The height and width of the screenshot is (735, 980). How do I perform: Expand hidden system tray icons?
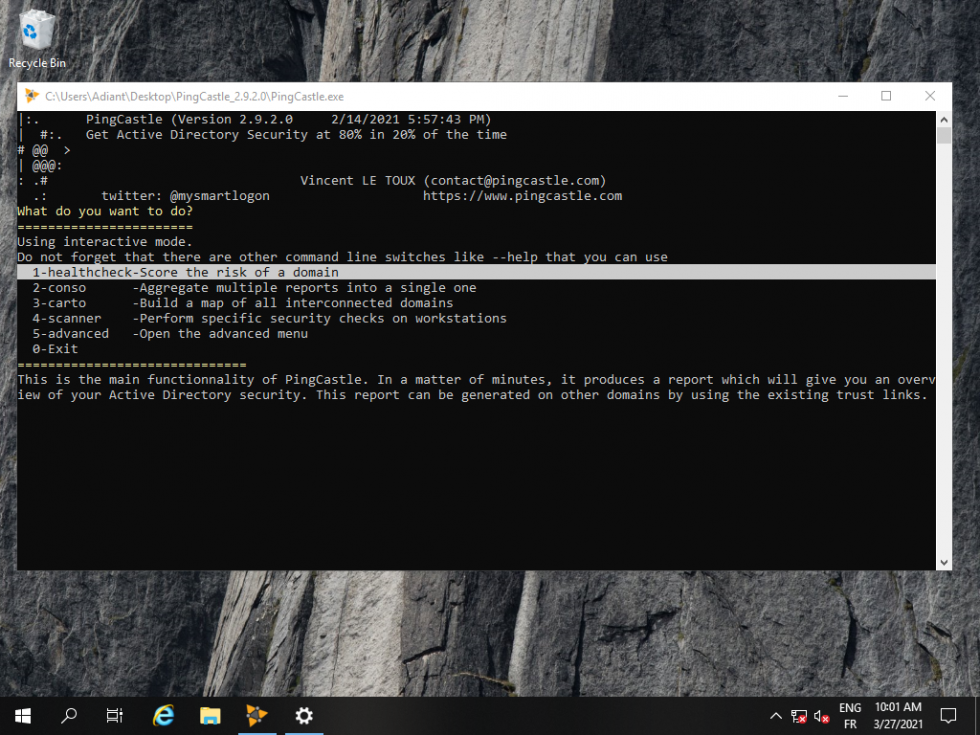[776, 716]
